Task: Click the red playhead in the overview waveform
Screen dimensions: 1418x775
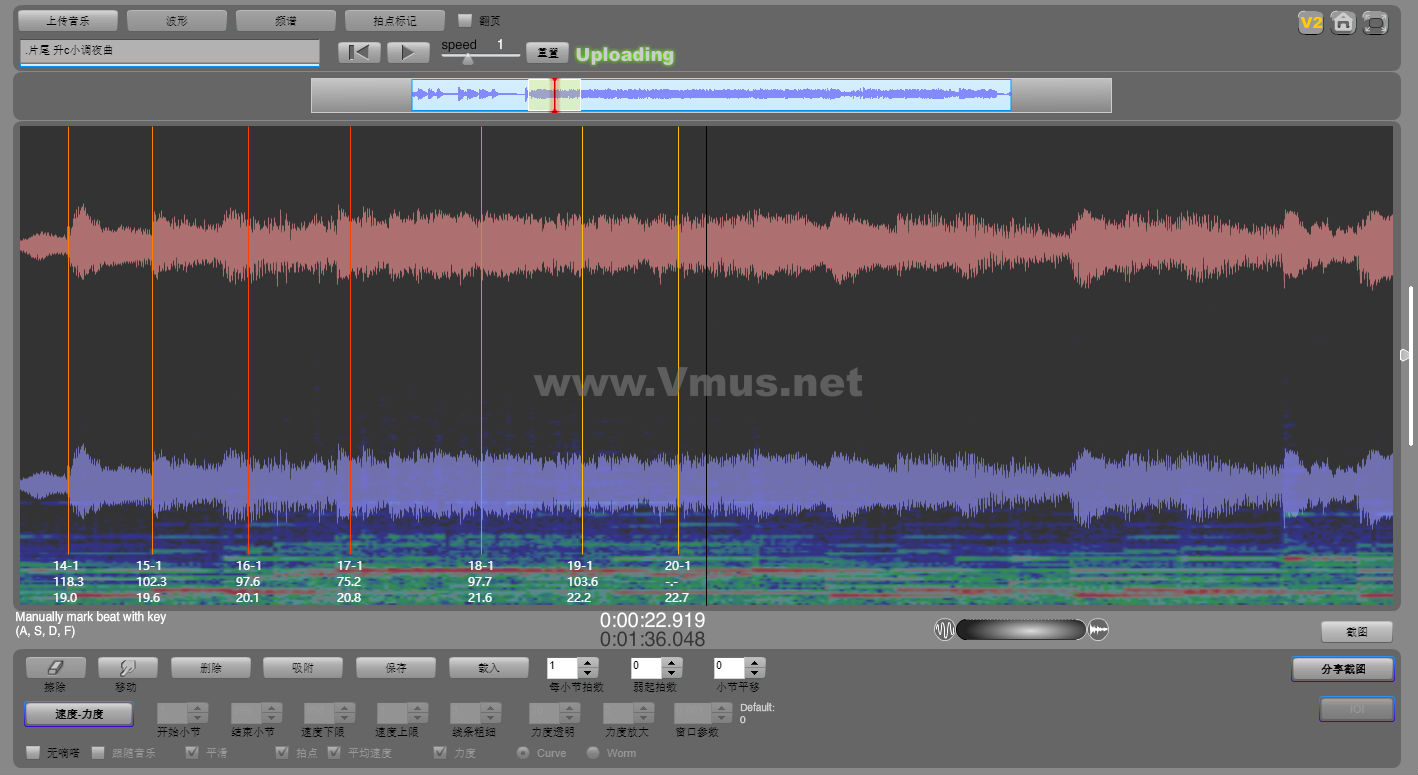Action: (x=554, y=95)
